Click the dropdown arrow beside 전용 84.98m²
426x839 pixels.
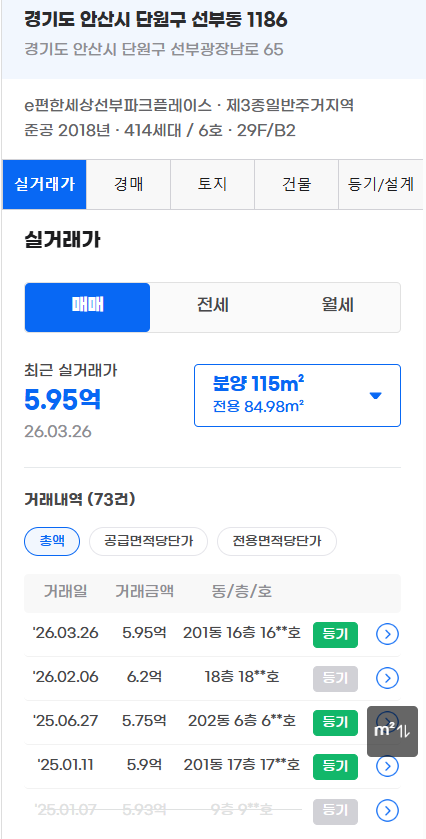(376, 396)
